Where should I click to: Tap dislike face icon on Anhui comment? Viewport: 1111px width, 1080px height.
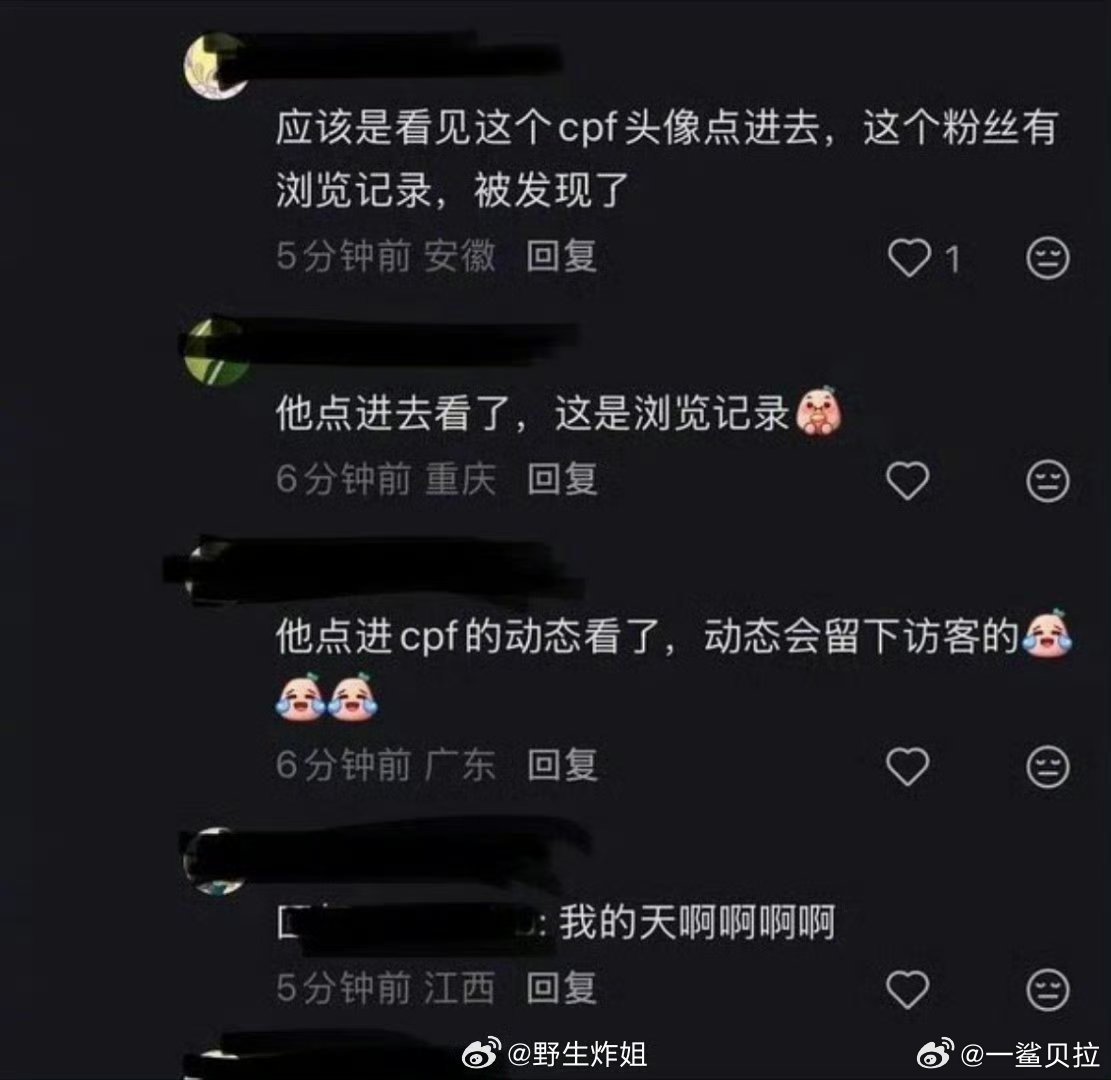click(1047, 257)
